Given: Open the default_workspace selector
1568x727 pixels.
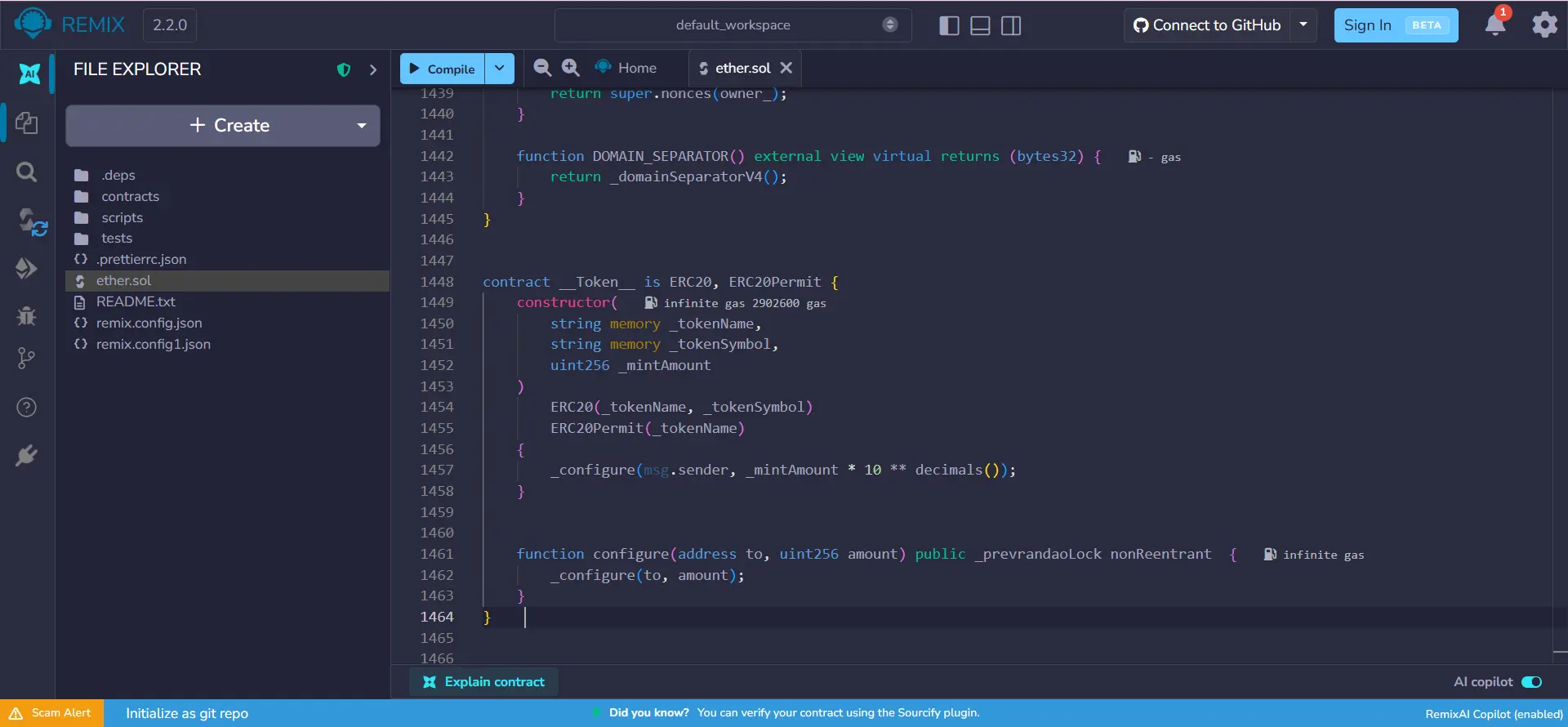Looking at the screenshot, I should 733,25.
